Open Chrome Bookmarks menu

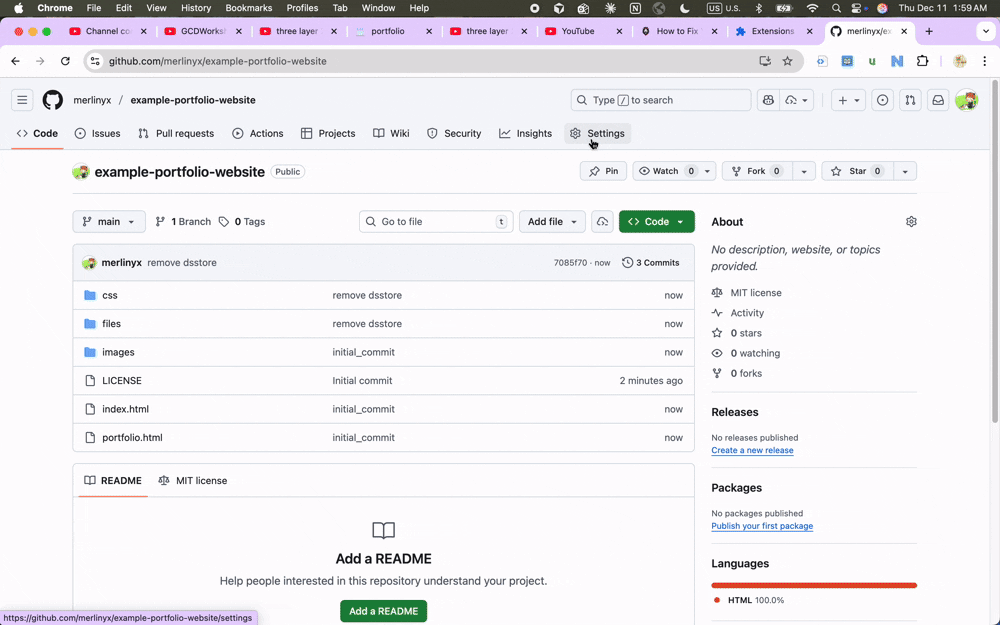tap(249, 8)
